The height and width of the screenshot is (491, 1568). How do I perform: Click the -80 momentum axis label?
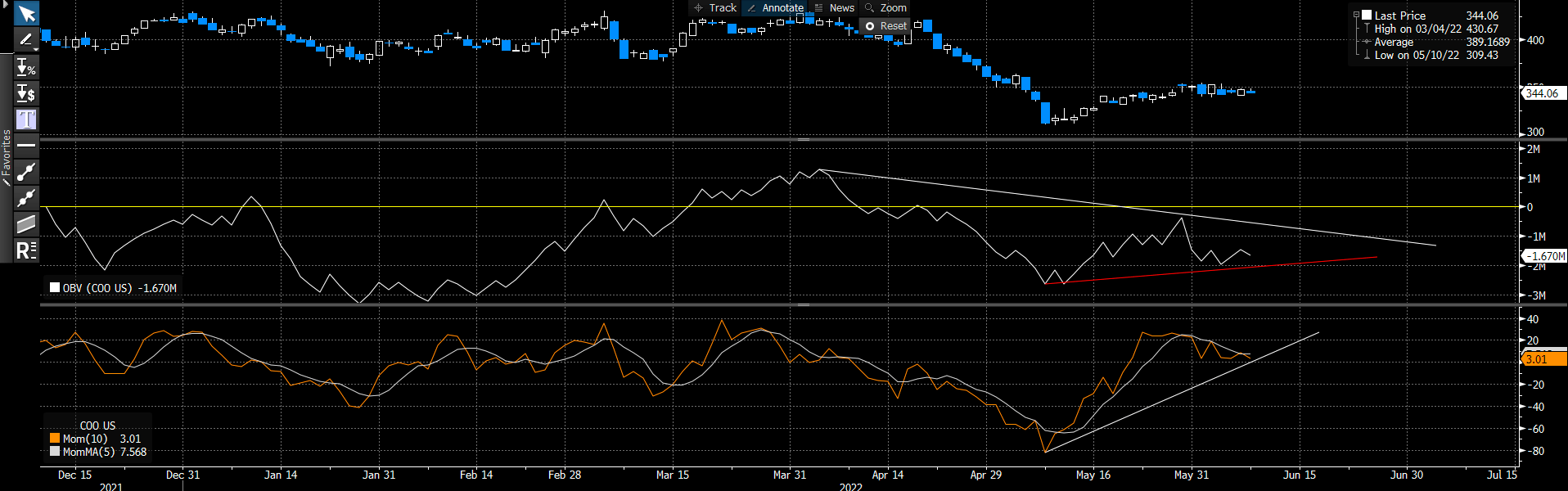tap(1535, 451)
